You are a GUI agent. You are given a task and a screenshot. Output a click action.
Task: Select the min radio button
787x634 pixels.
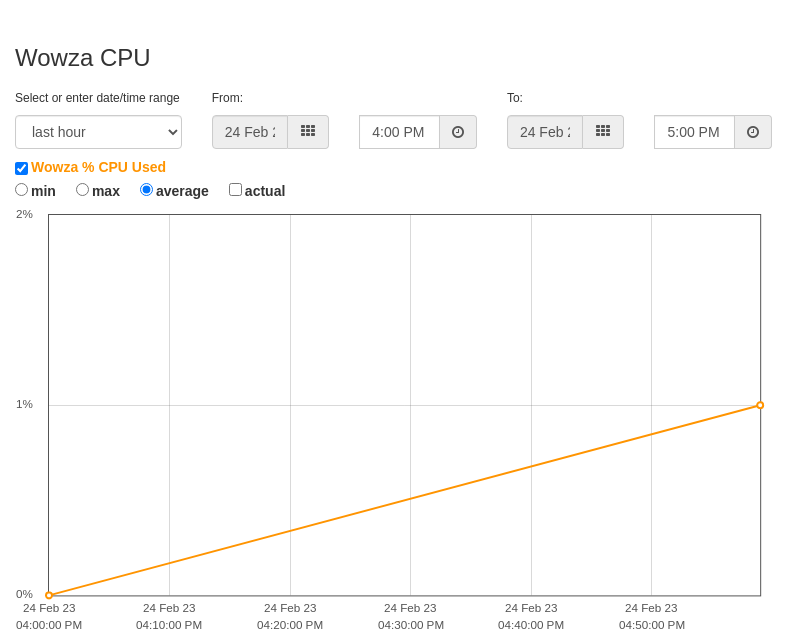(x=22, y=190)
